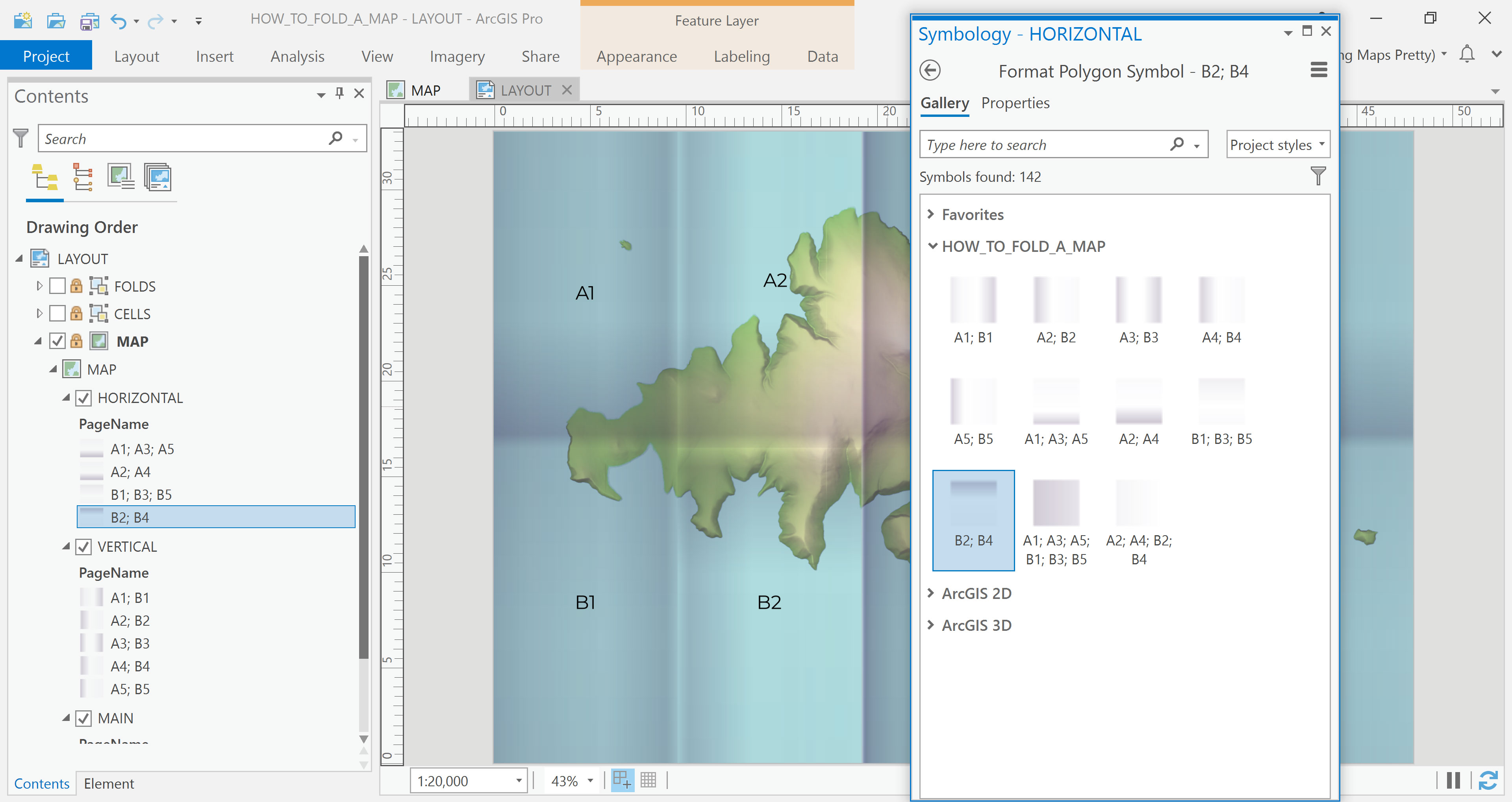Open the map scale 1:20,000 dropdown
Image resolution: width=1512 pixels, height=802 pixels.
(x=518, y=781)
